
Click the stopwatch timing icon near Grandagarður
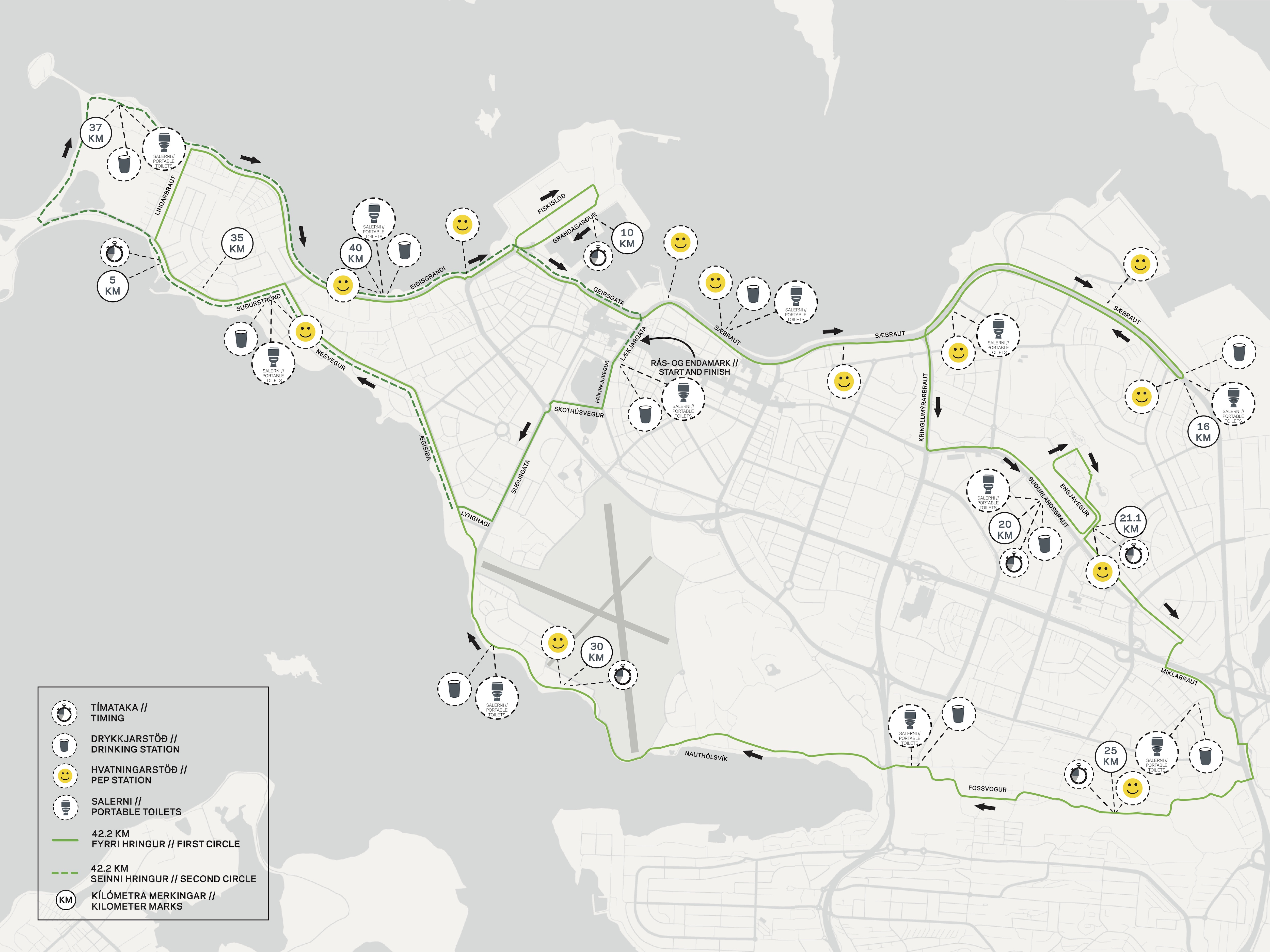click(x=598, y=256)
